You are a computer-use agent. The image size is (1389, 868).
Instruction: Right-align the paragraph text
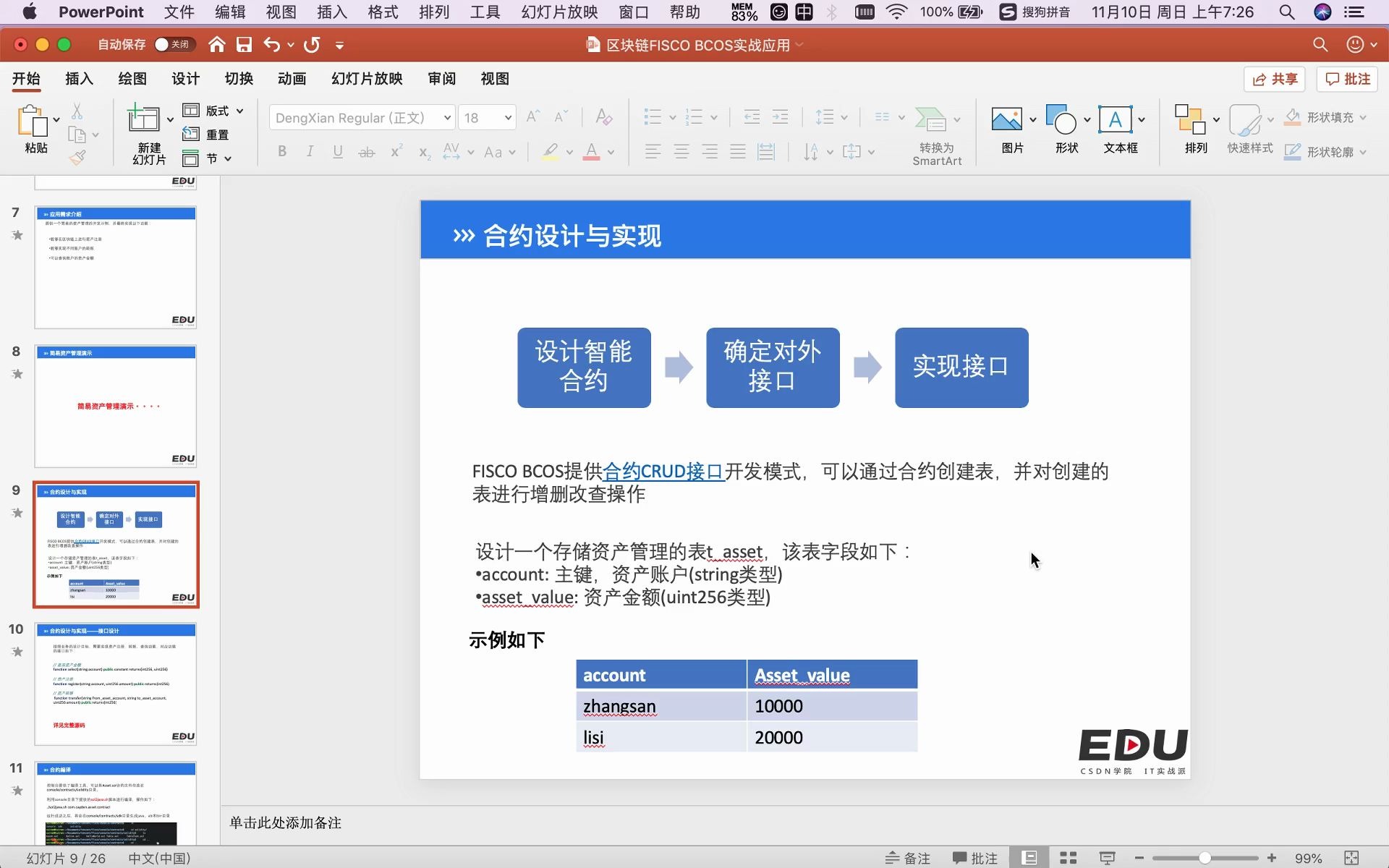coord(710,152)
